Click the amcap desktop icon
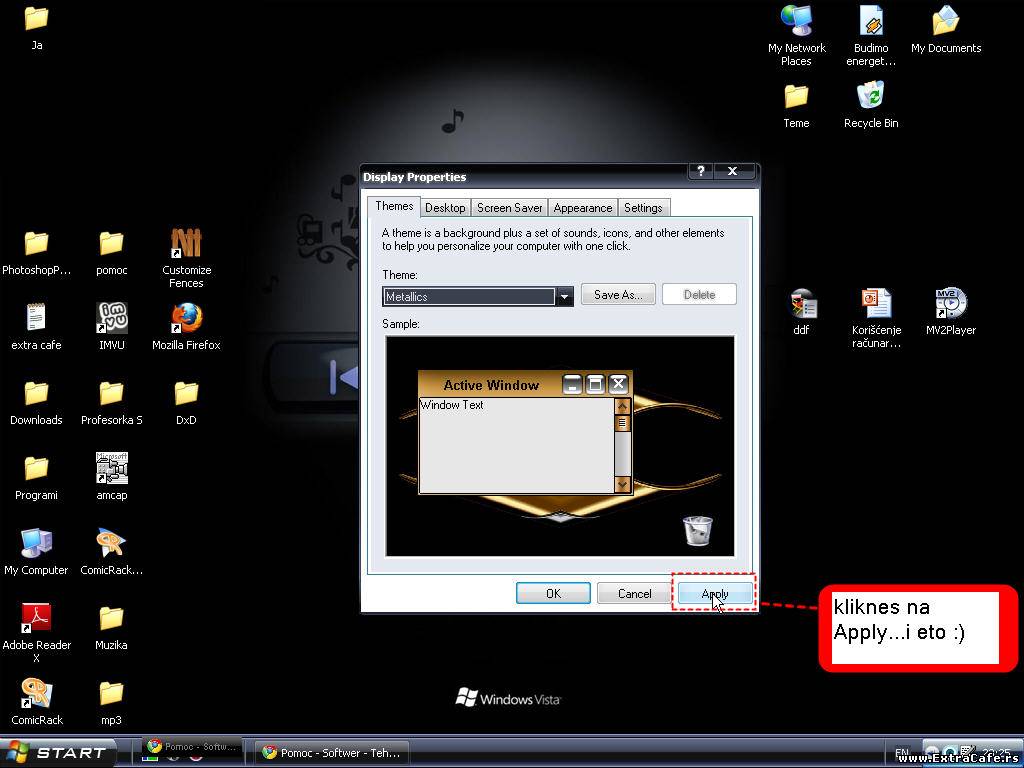Viewport: 1024px width, 768px height. coord(111,469)
